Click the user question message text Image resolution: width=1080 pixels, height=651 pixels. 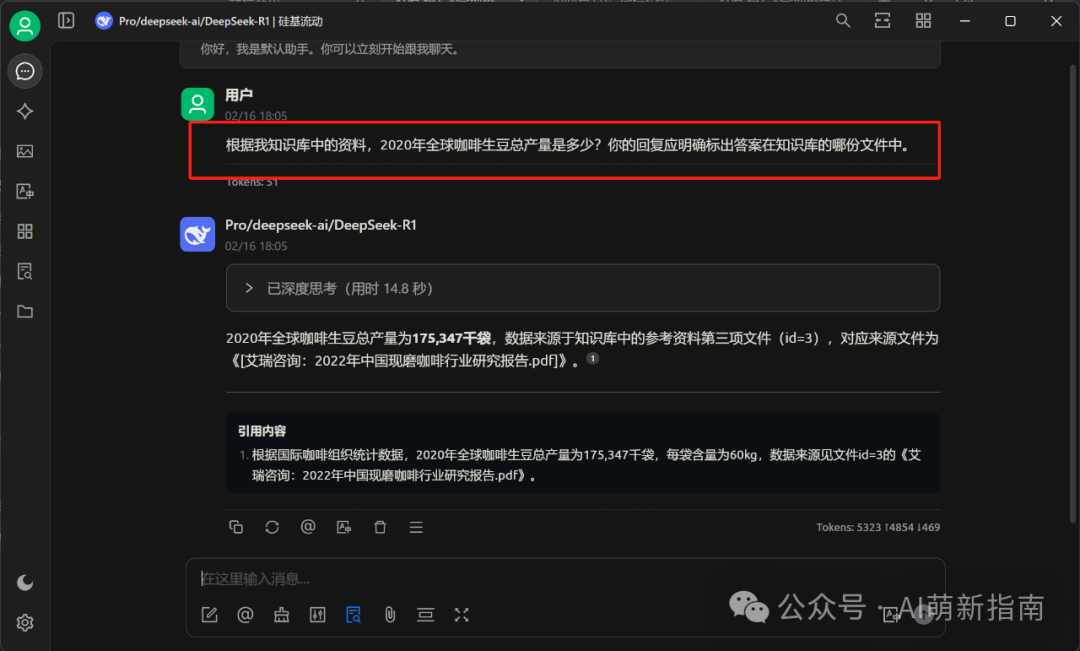(568, 145)
